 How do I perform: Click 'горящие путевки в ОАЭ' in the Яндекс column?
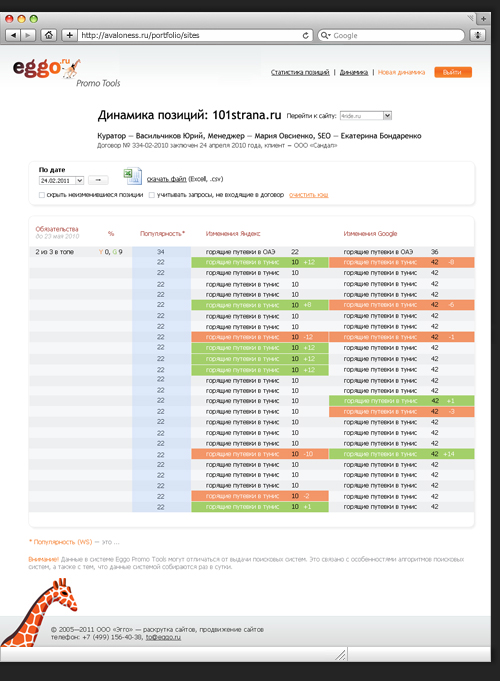(x=240, y=252)
